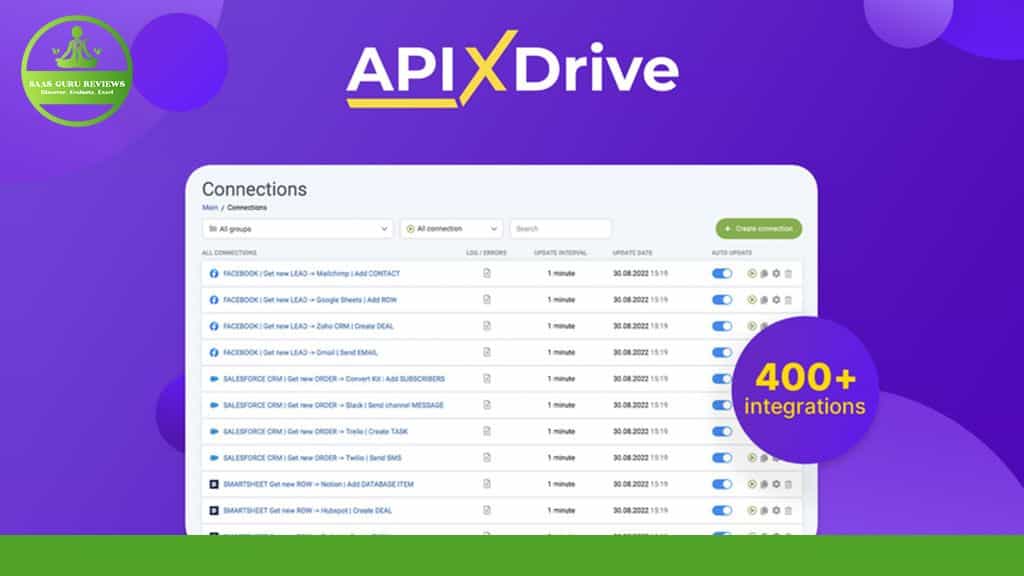The width and height of the screenshot is (1024, 576).
Task: Switch off auto update for Salesforce Trello
Action: pos(722,432)
